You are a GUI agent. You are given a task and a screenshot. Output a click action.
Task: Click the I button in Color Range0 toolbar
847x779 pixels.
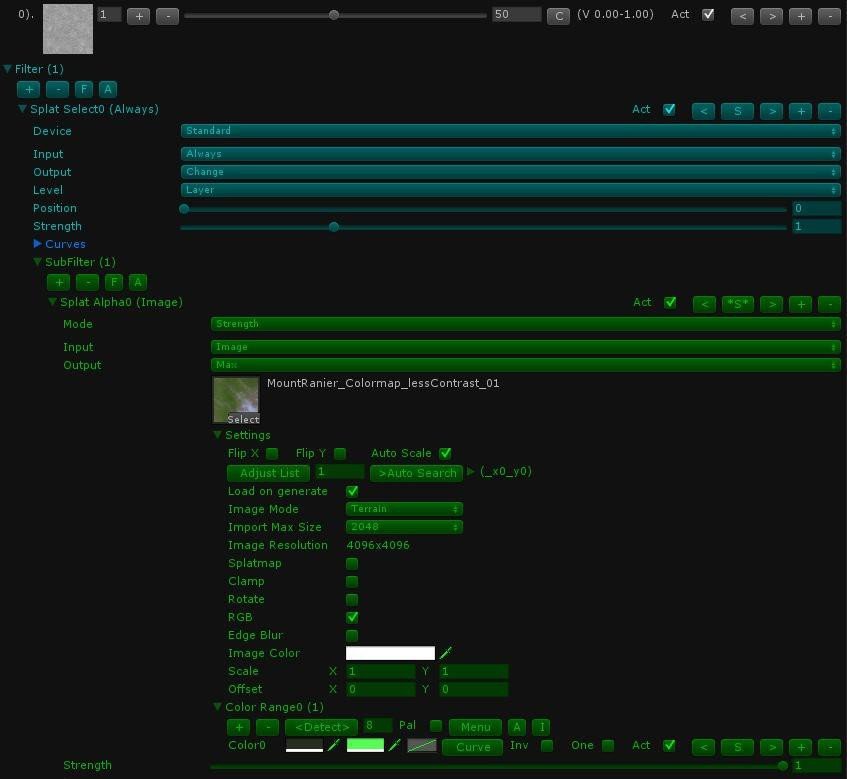pos(542,727)
